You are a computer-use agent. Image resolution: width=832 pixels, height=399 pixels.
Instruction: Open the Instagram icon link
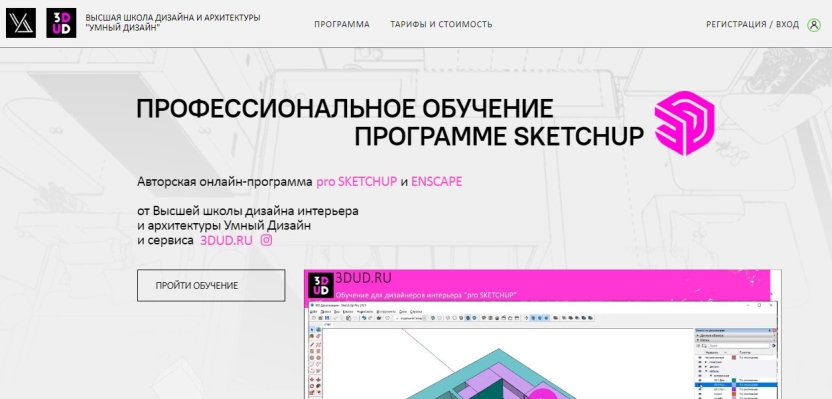pos(266,240)
